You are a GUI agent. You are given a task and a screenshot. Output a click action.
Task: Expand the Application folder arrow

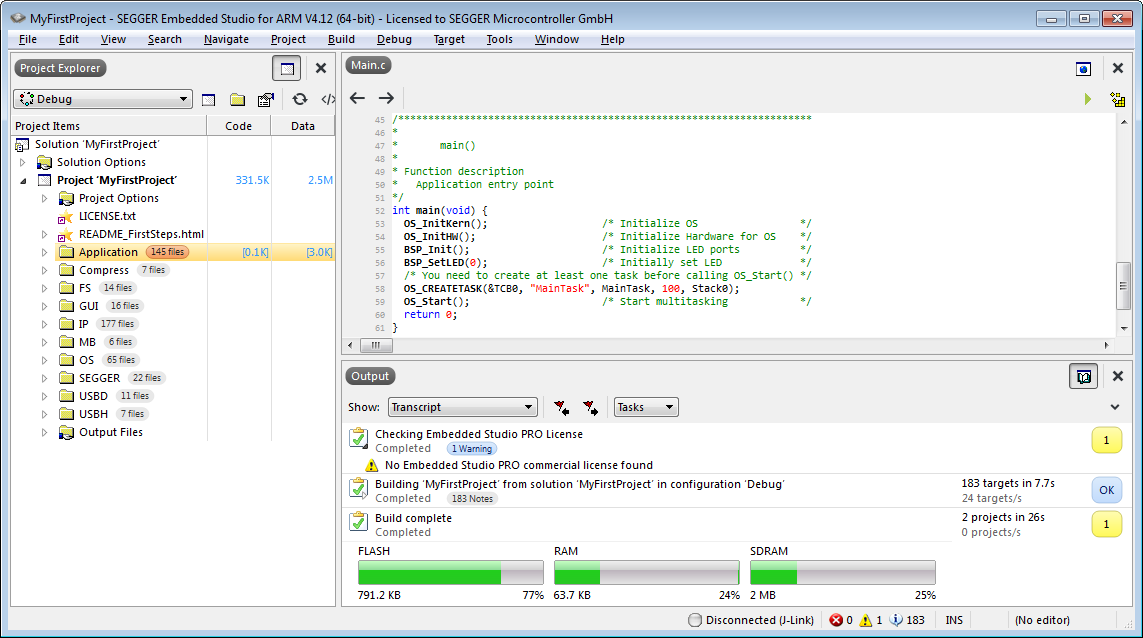click(x=44, y=252)
